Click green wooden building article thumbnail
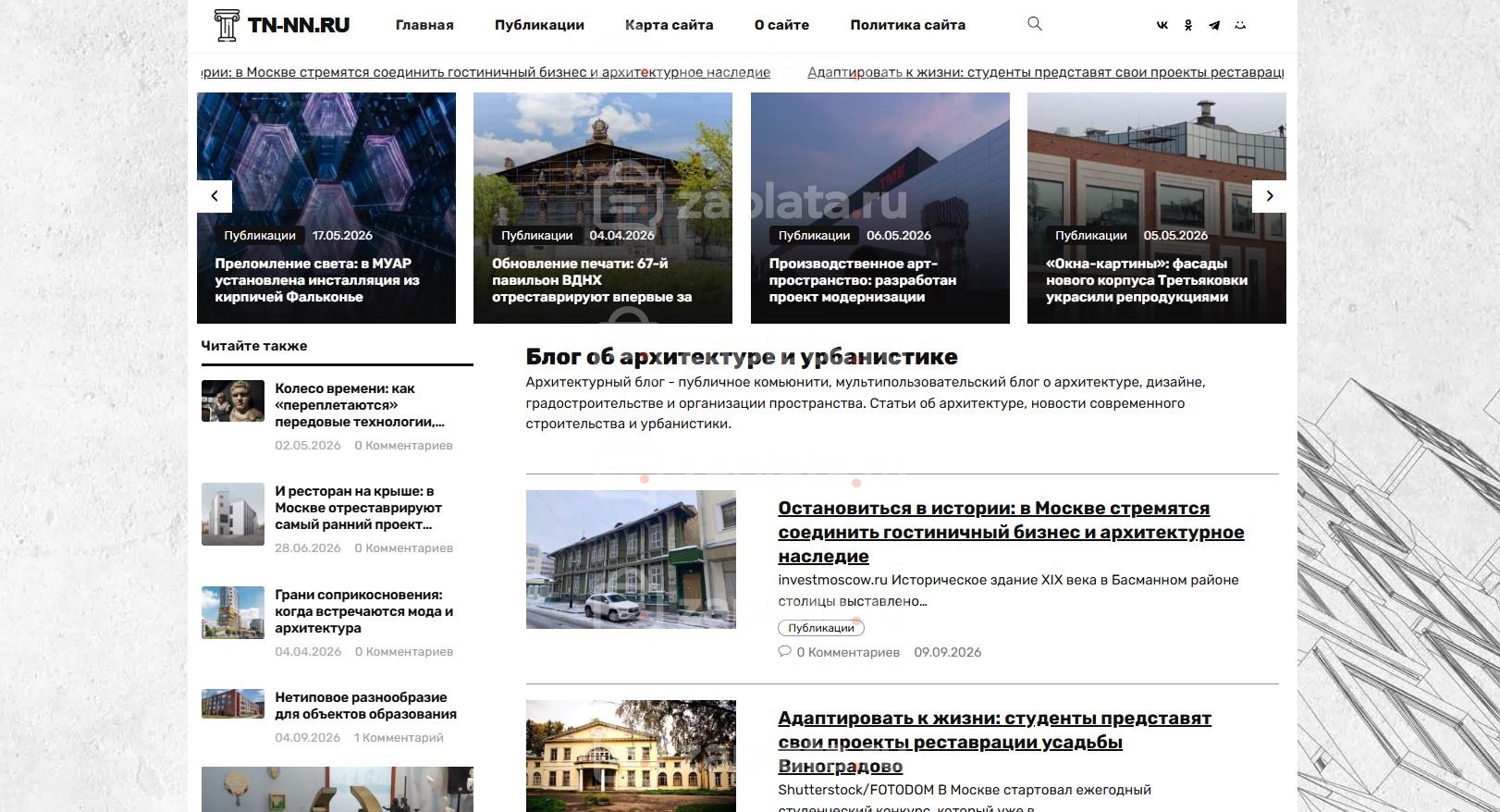This screenshot has width=1500, height=812. click(x=631, y=560)
